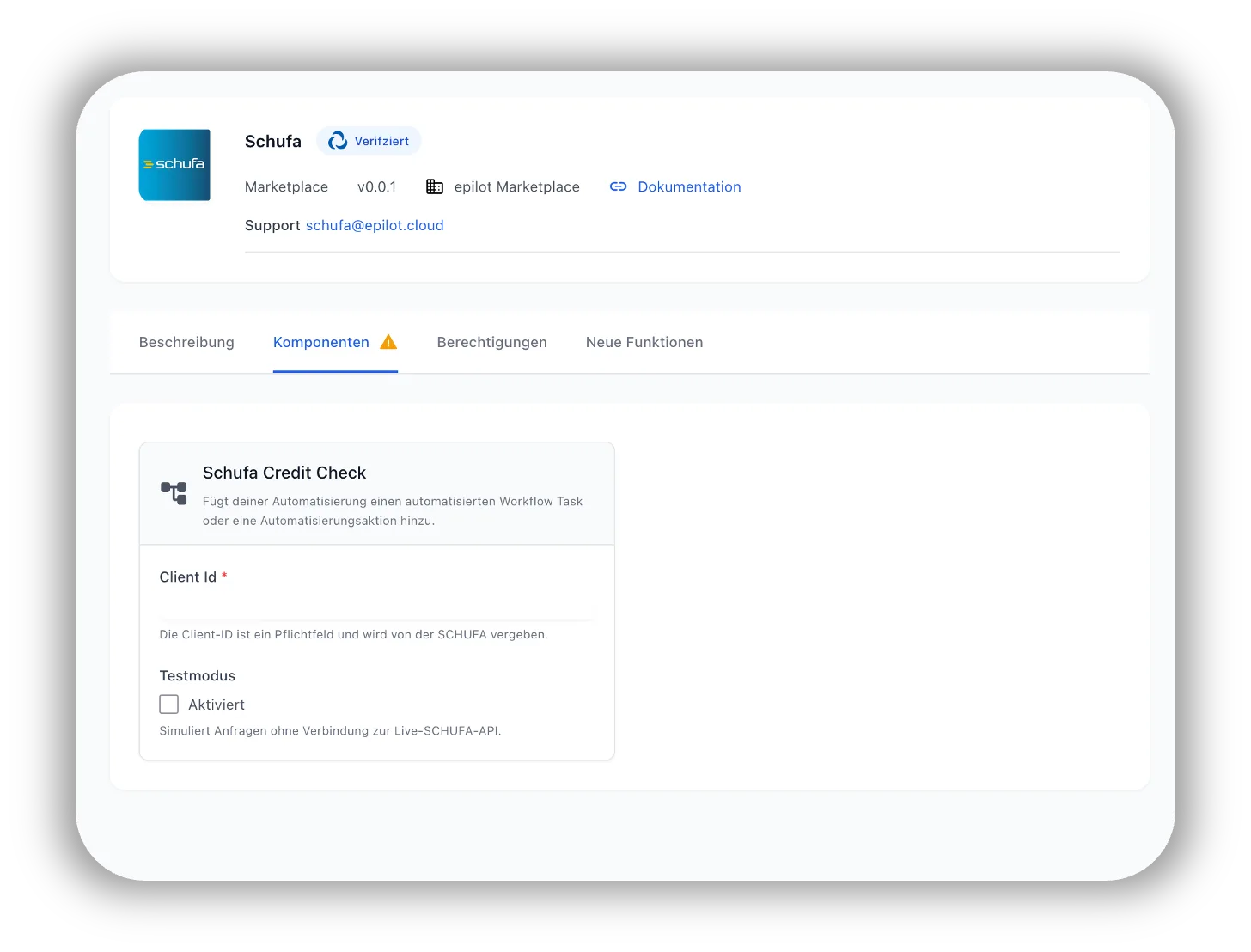Click the Komponenten warning triangle icon
The height and width of the screenshot is (952, 1251).
[x=388, y=342]
